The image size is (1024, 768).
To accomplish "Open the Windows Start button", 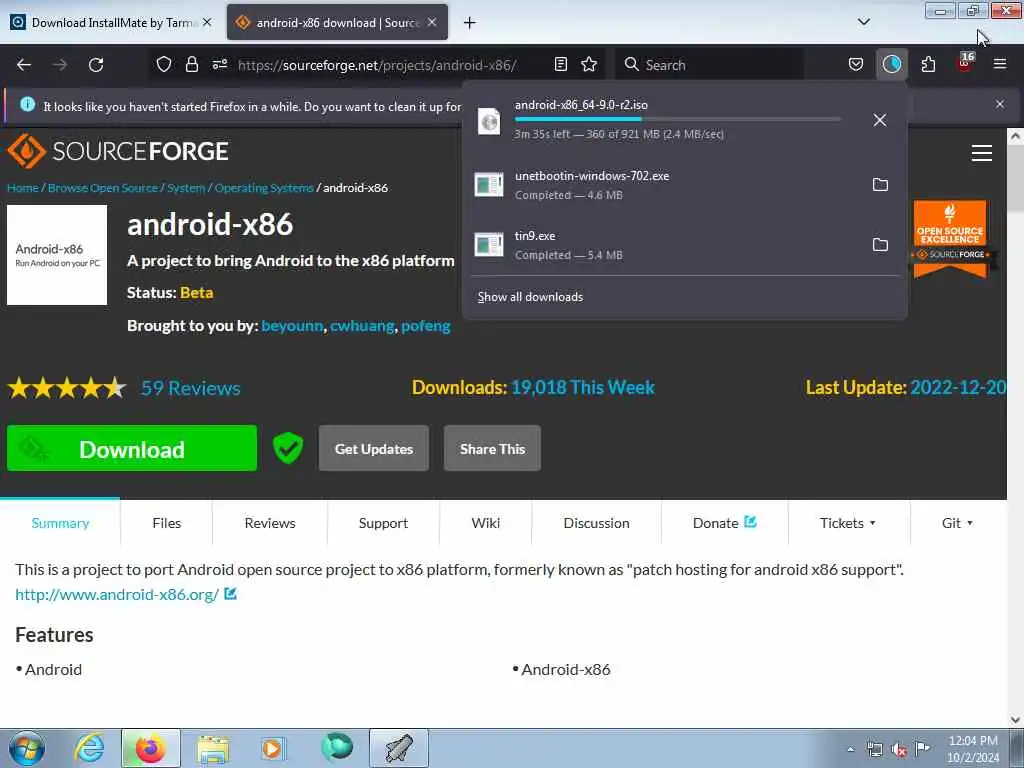I will pos(27,748).
